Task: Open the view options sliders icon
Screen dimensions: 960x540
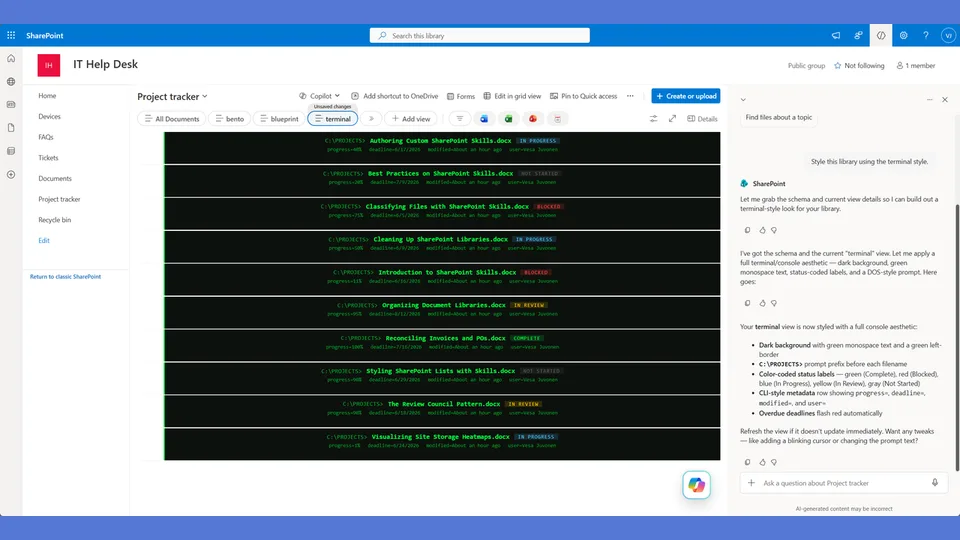Action: 653,119
